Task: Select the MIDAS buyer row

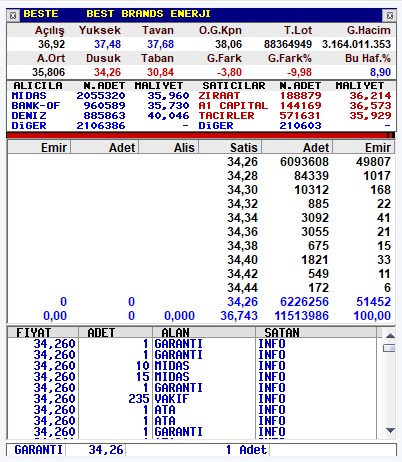Action: pyautogui.click(x=101, y=96)
